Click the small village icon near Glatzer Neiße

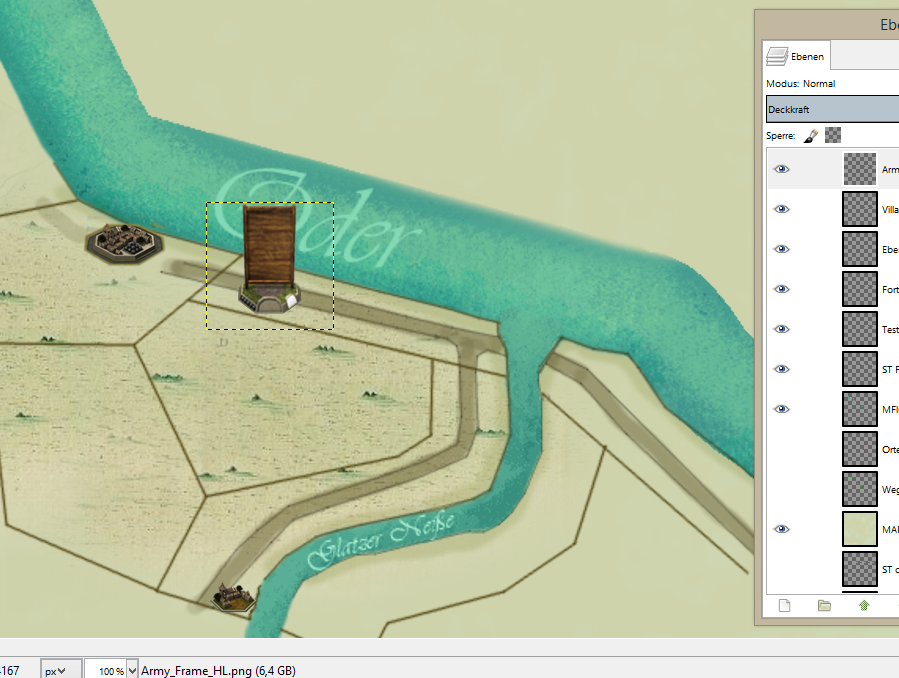tap(234, 597)
